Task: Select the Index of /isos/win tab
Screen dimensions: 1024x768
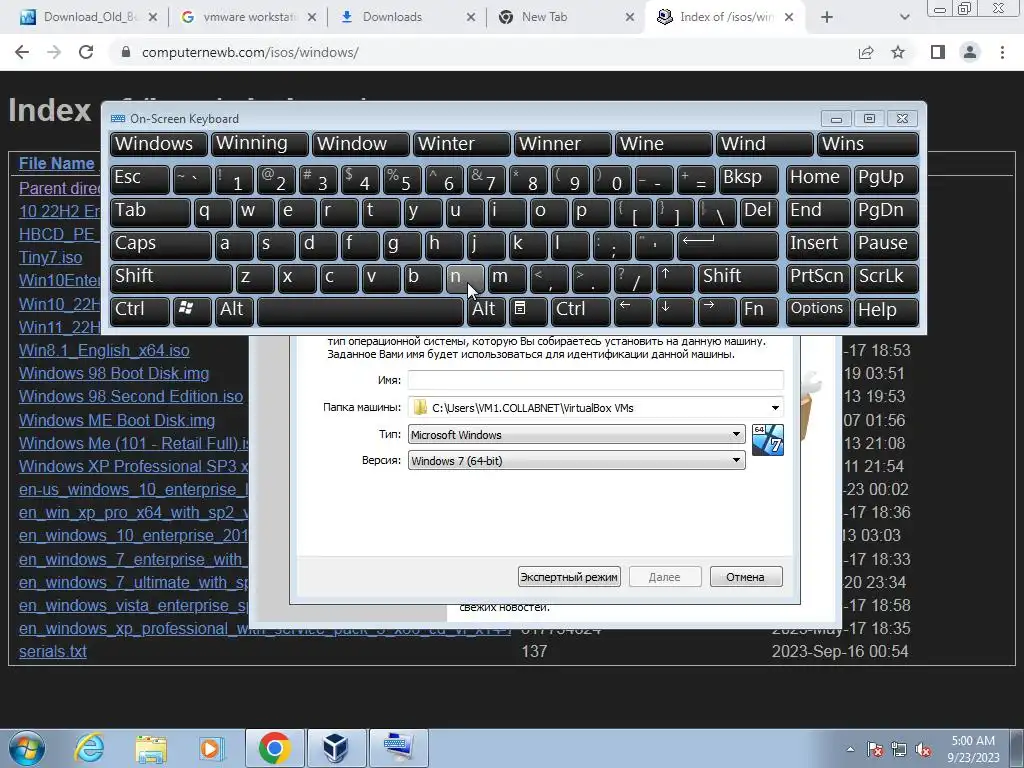Action: pos(725,17)
